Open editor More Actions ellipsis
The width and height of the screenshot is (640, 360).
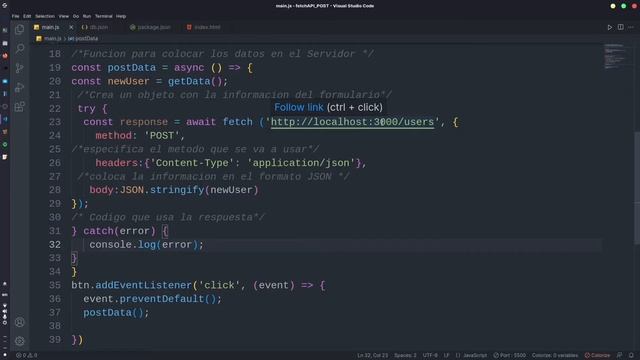click(631, 27)
